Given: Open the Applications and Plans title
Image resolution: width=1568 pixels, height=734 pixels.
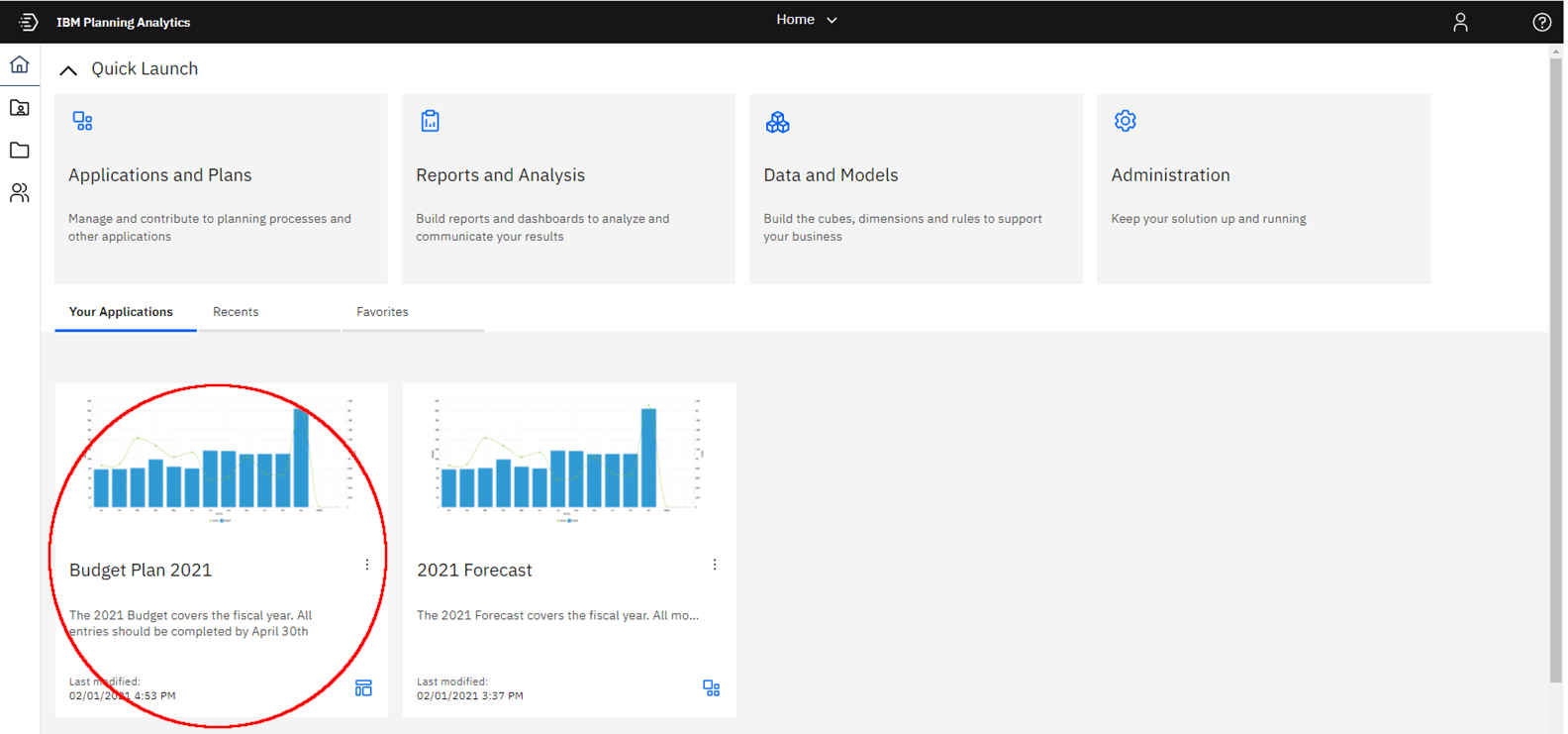Looking at the screenshot, I should tap(159, 175).
